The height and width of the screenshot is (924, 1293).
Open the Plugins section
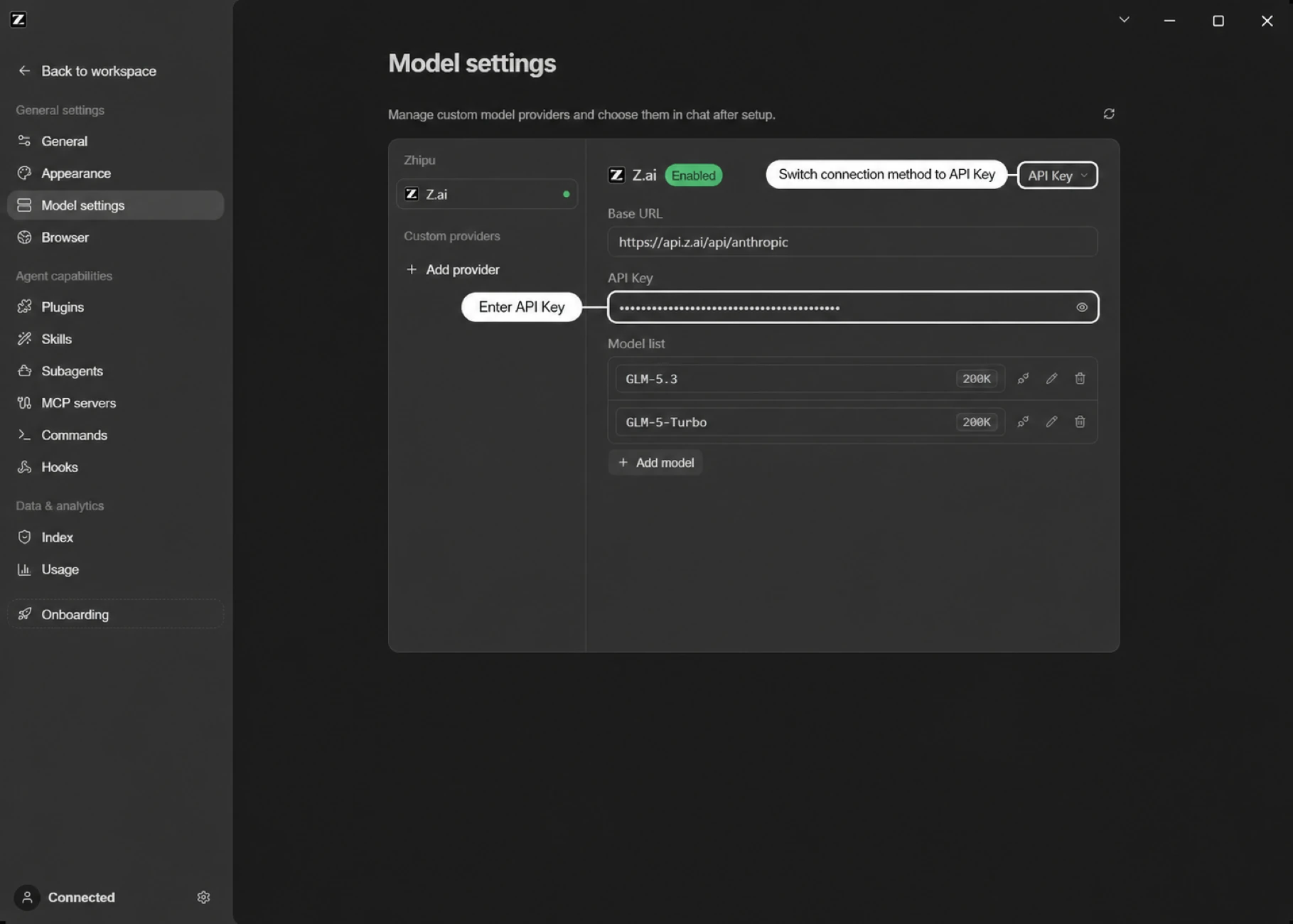coord(115,306)
